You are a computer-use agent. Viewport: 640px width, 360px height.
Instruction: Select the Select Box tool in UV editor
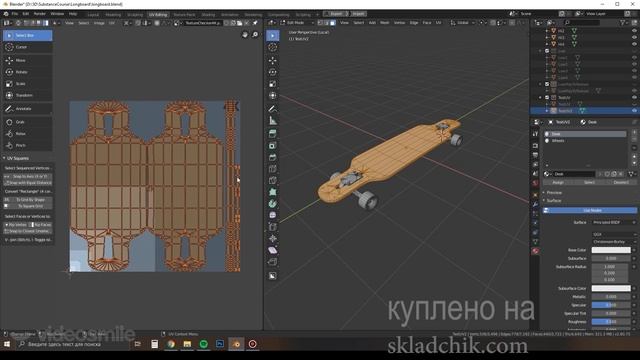[27, 36]
